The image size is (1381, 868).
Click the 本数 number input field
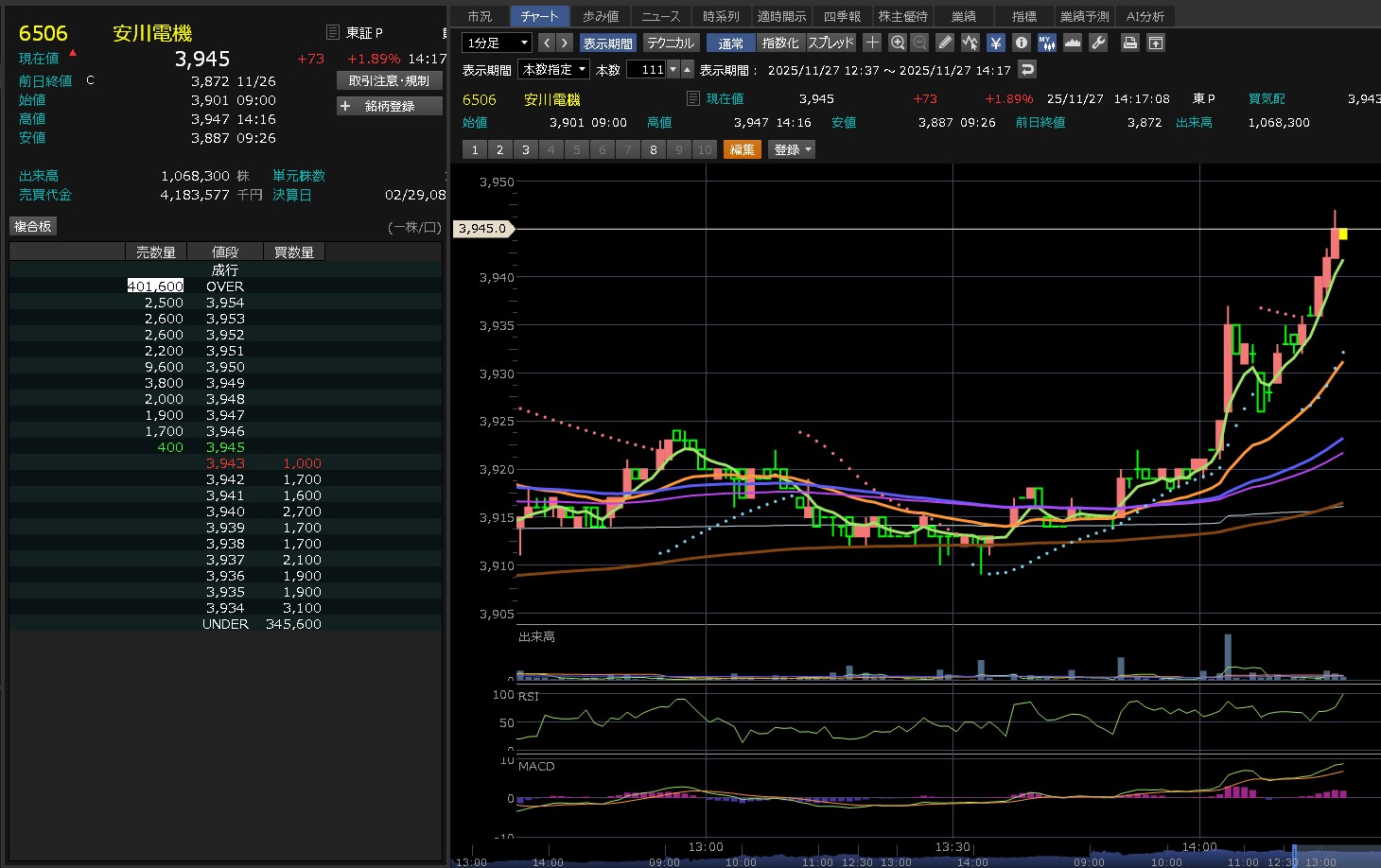[647, 69]
